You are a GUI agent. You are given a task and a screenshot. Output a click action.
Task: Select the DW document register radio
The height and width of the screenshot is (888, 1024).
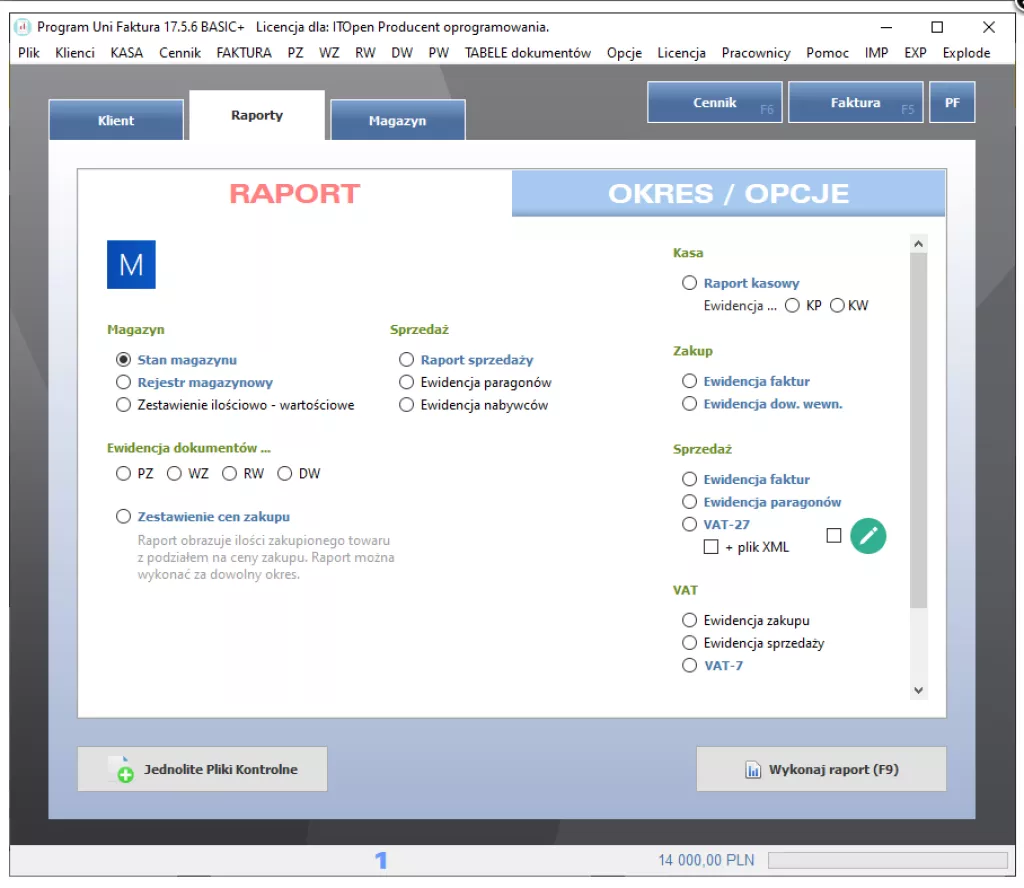coord(285,473)
